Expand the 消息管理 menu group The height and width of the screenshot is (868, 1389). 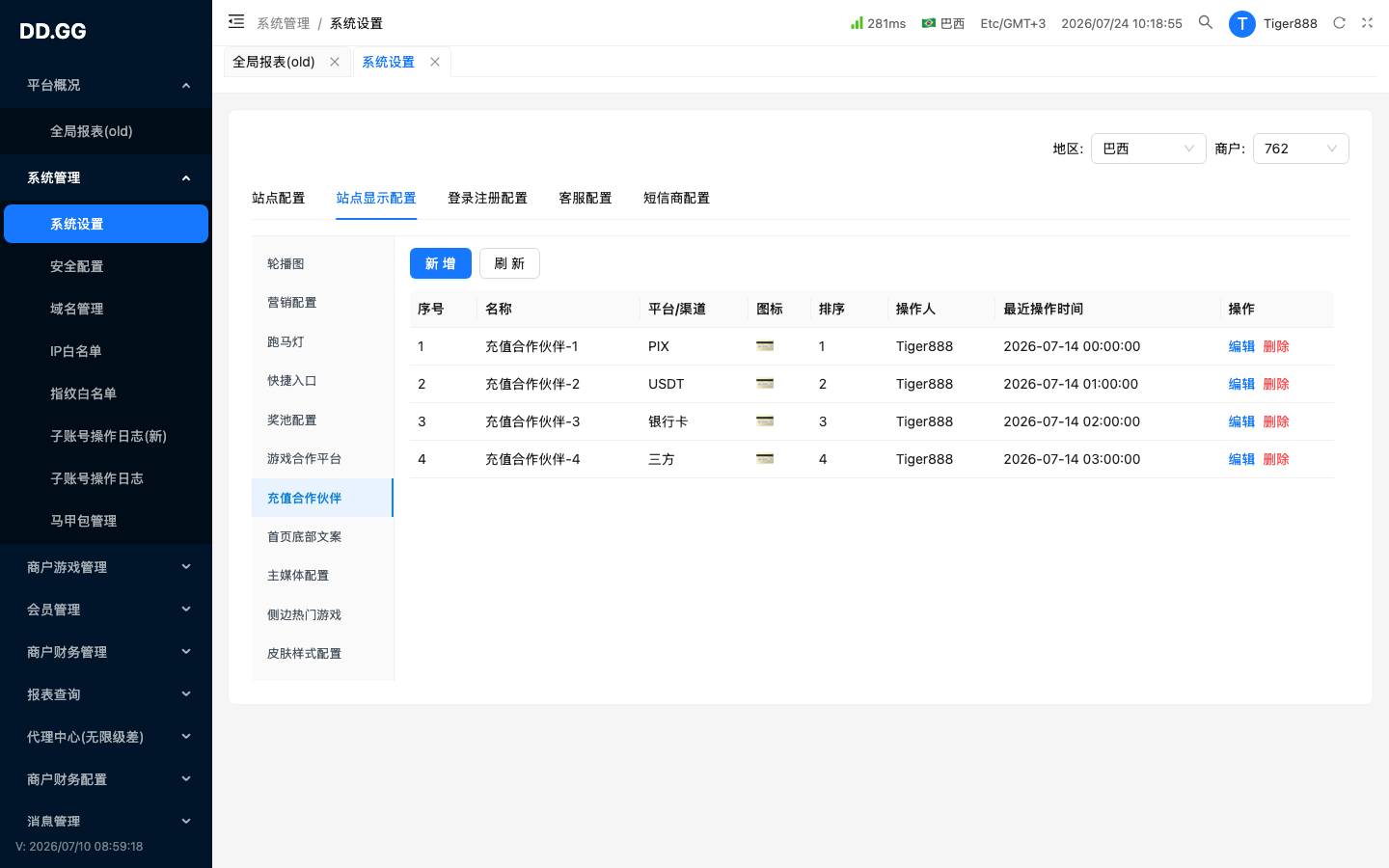tap(106, 822)
